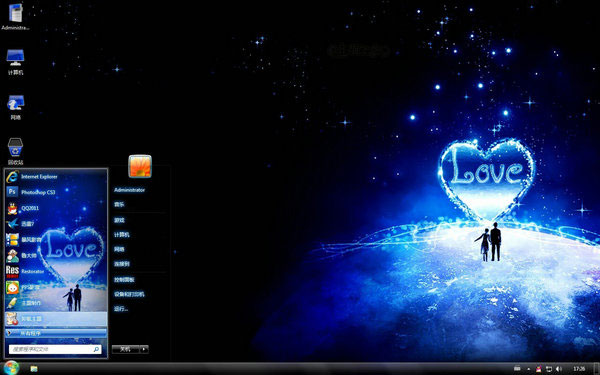Click the show desktop button at taskbar end
This screenshot has width=600, height=375.
point(597,368)
